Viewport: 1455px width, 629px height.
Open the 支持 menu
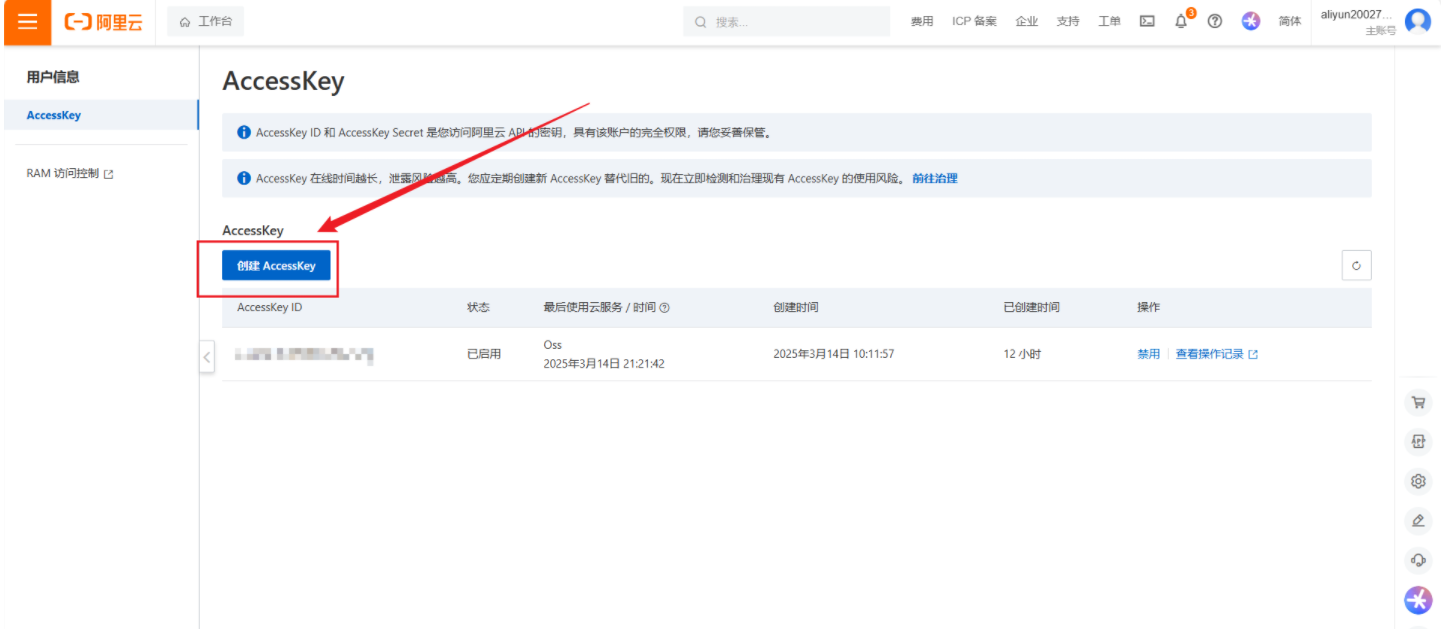coord(1068,21)
